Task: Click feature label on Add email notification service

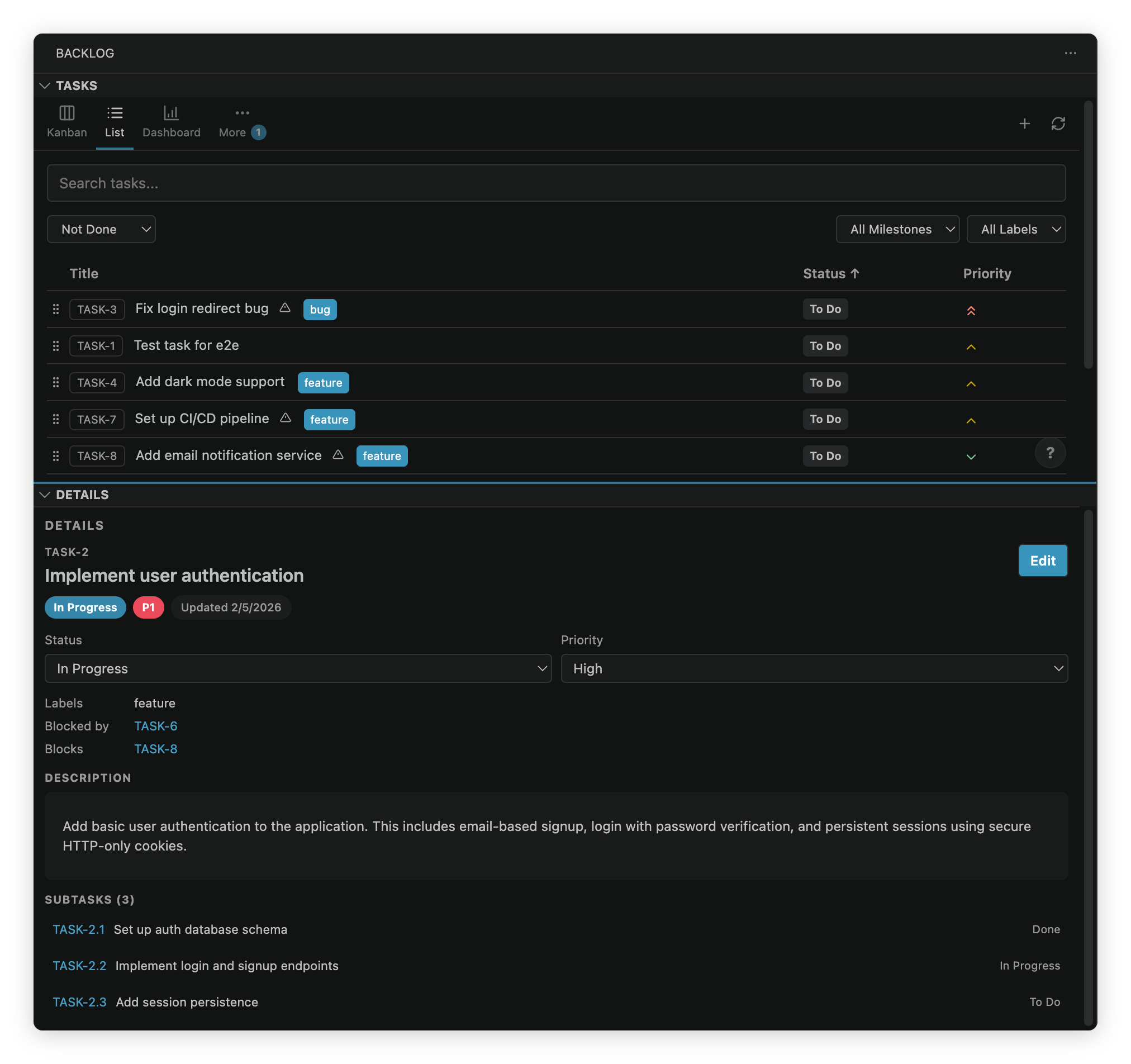Action: click(382, 456)
